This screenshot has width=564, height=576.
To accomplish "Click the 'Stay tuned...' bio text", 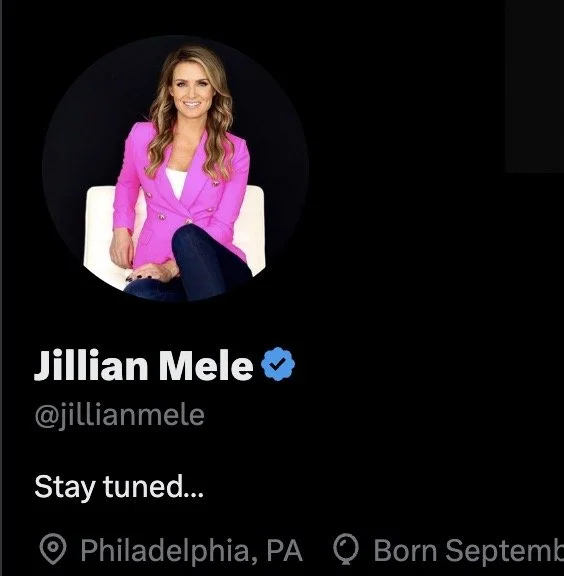I will pos(119,487).
